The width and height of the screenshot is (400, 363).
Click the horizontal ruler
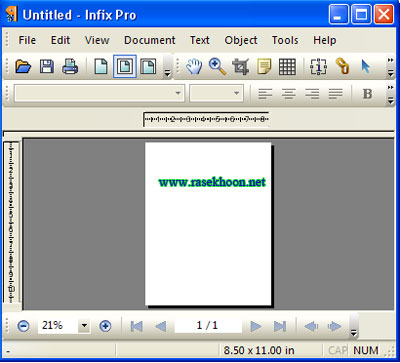[206, 119]
